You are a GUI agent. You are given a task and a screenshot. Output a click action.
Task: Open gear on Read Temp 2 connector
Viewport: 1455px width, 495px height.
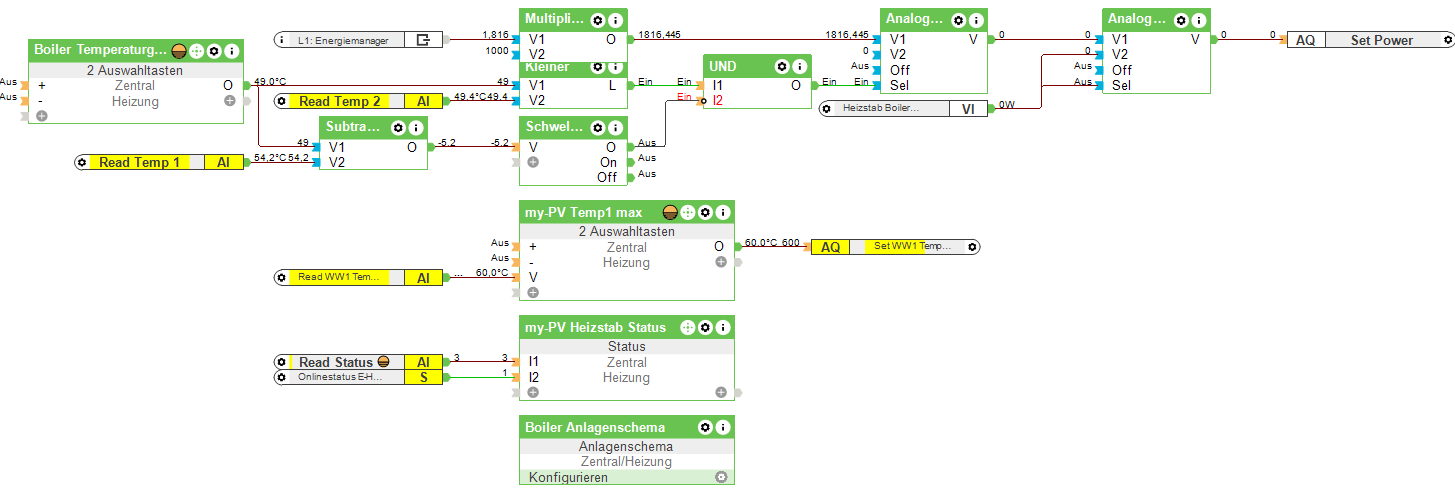coord(282,101)
